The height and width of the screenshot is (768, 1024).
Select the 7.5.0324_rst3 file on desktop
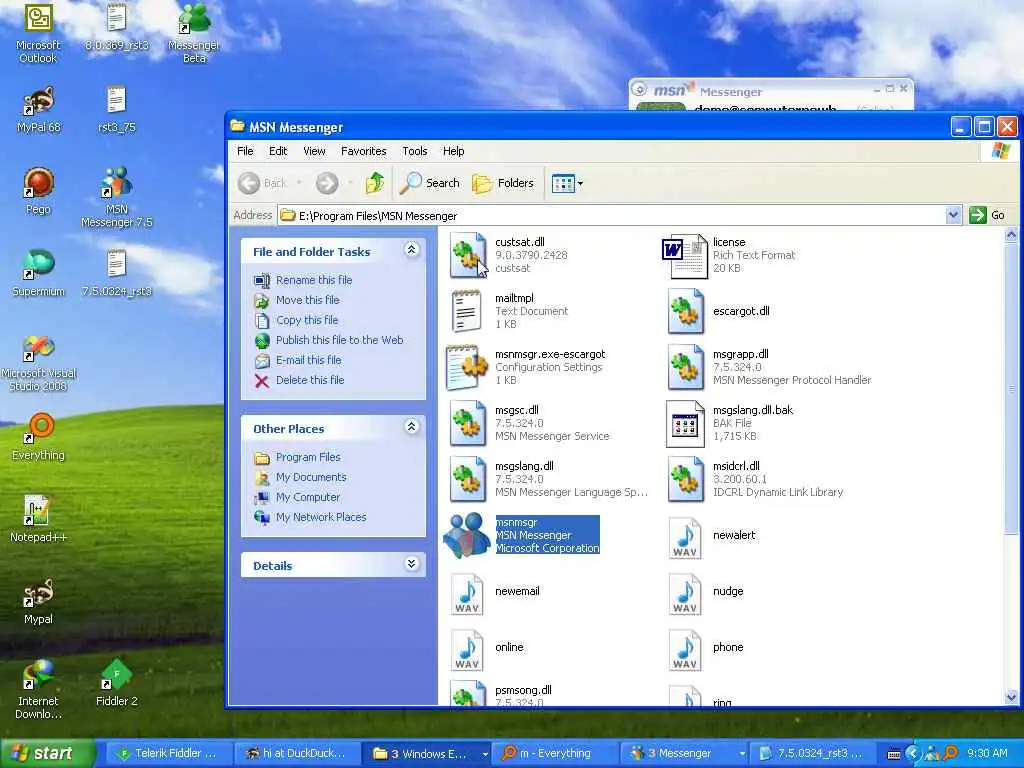click(x=116, y=274)
